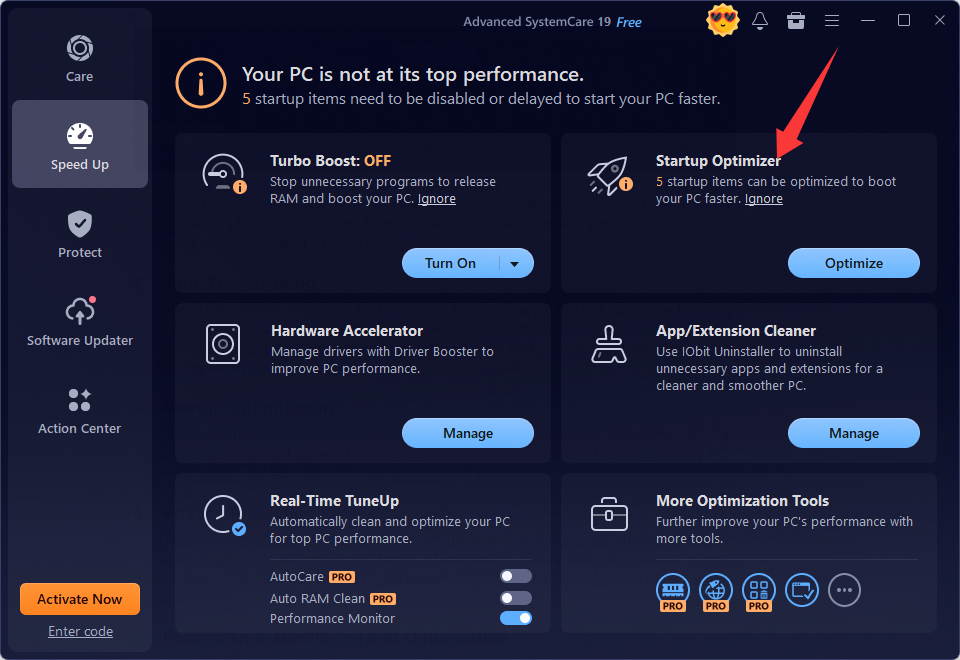
Task: Close the Advanced SystemCare window
Action: click(x=940, y=21)
